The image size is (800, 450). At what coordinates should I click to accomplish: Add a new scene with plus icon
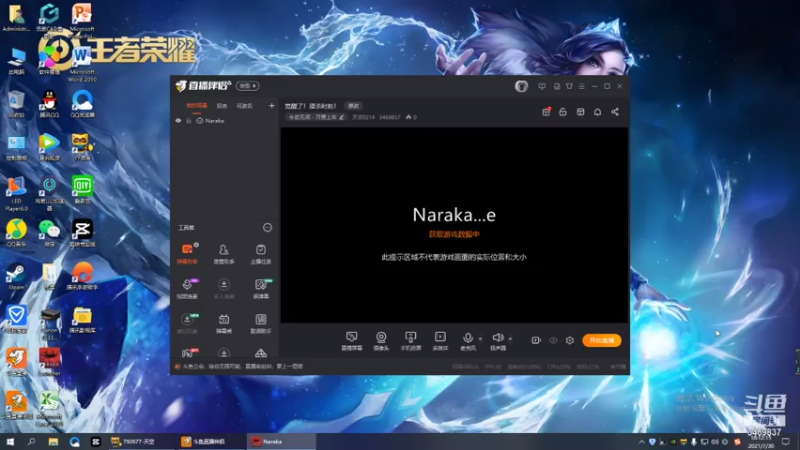pos(271,106)
